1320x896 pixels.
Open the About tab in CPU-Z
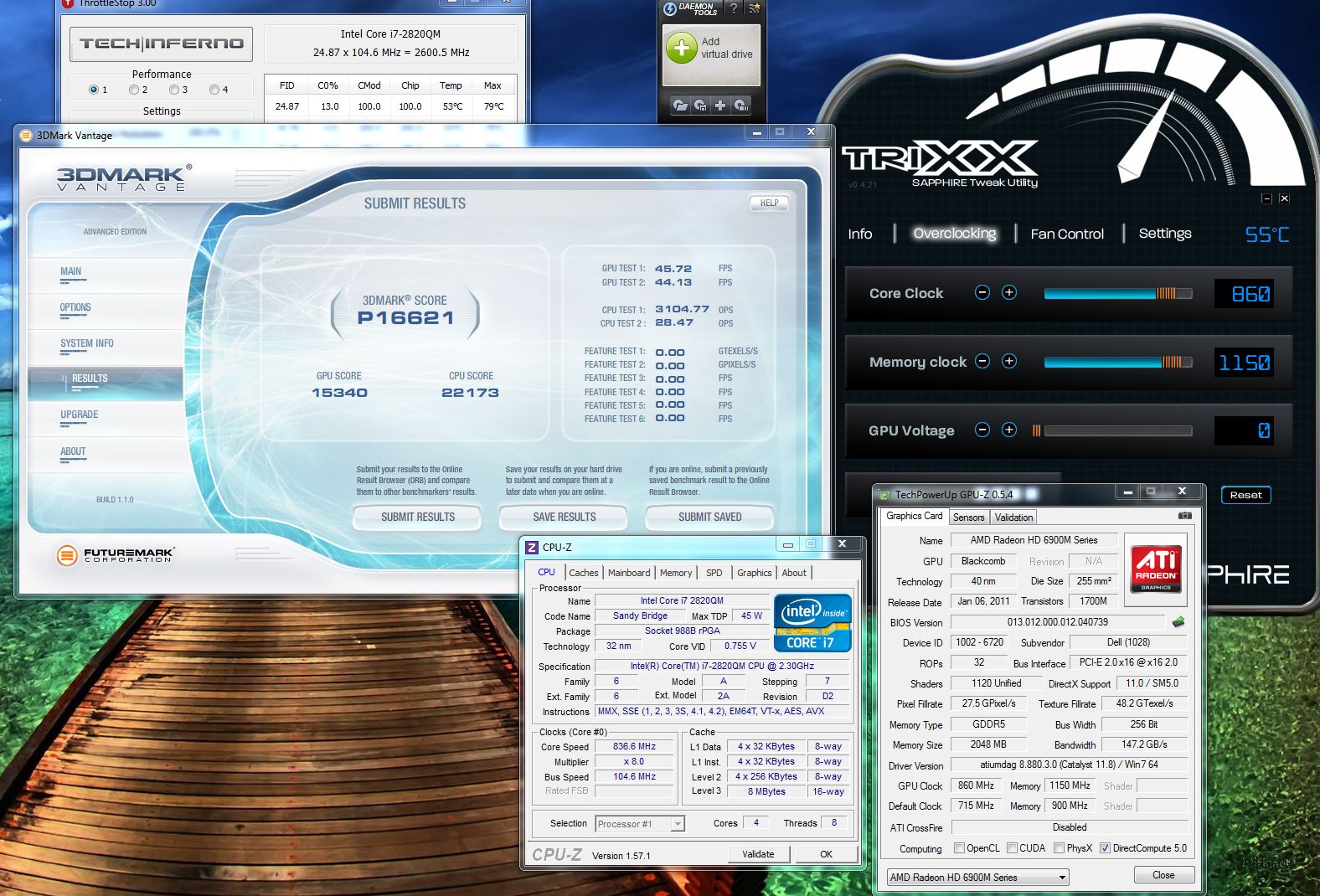click(795, 573)
